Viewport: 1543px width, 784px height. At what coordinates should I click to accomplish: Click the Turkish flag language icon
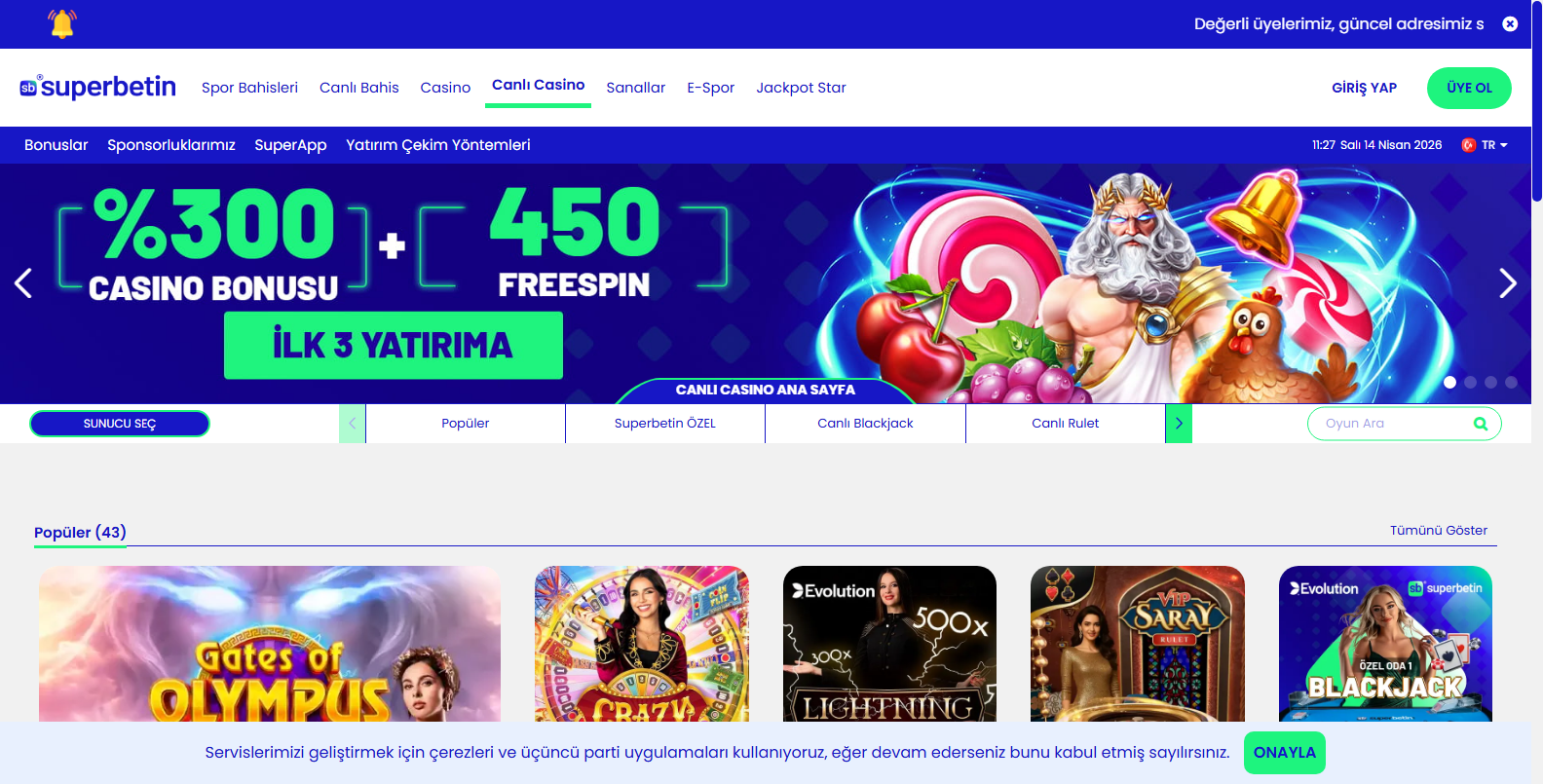[x=1468, y=145]
